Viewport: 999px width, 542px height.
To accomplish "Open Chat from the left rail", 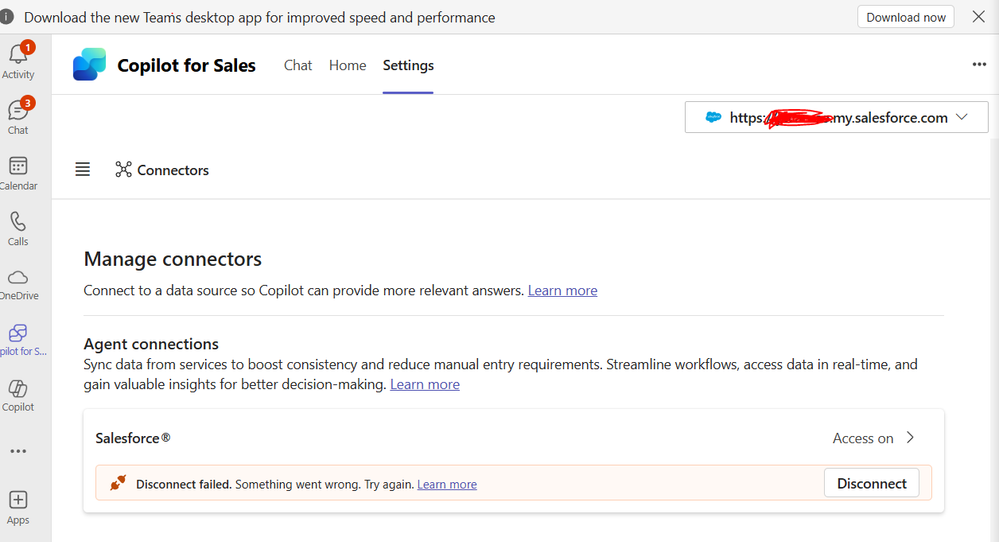I will click(18, 116).
